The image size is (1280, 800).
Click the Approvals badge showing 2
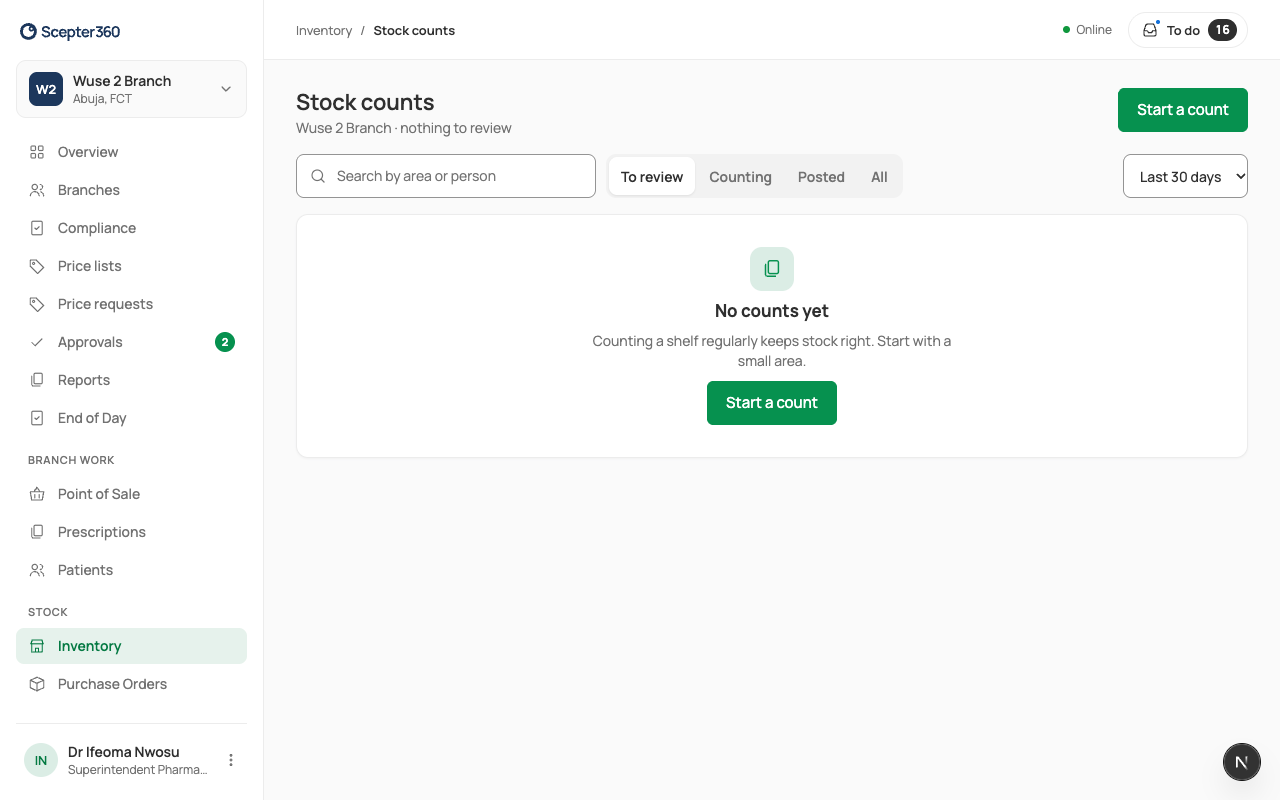tap(225, 342)
